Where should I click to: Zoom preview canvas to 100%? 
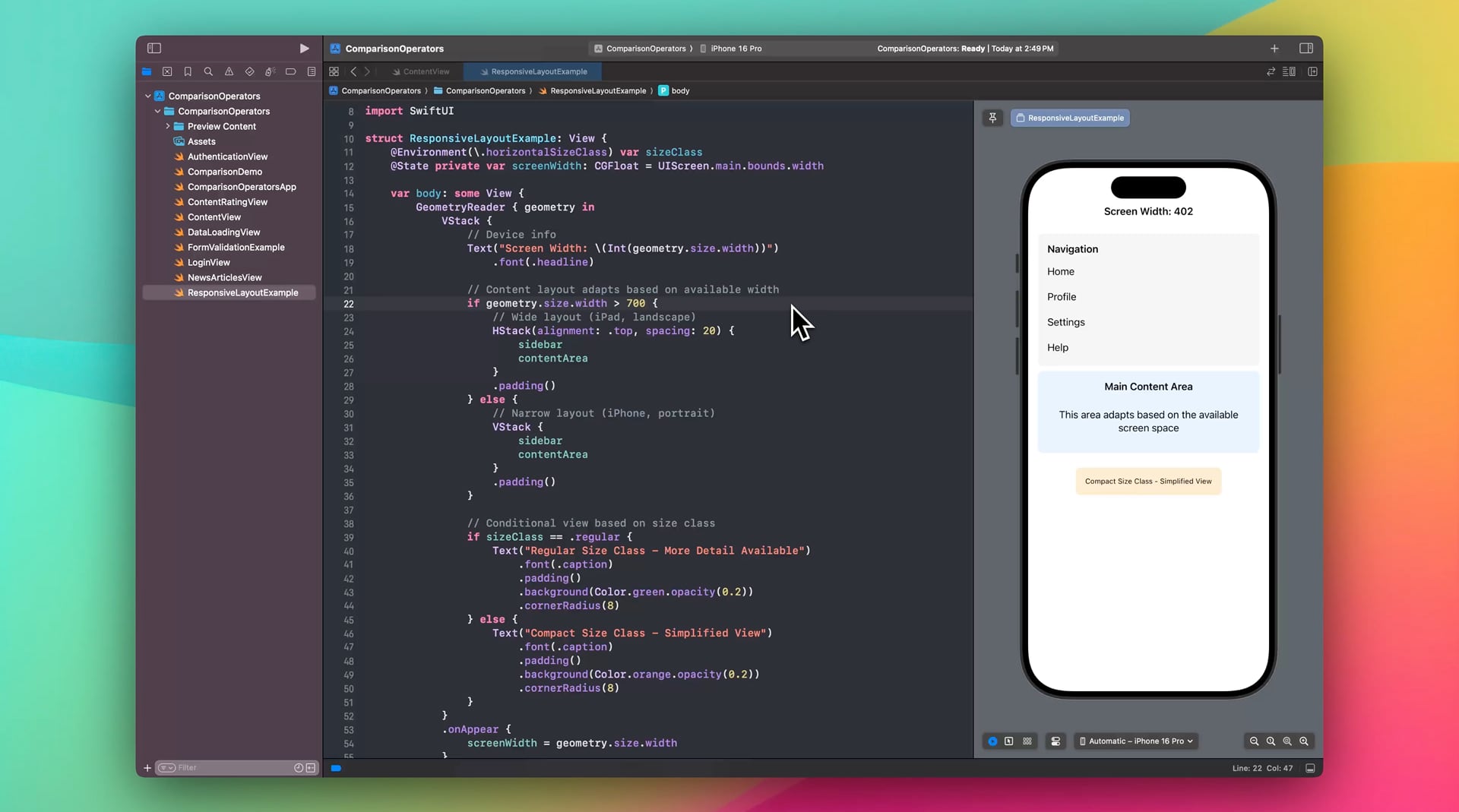point(1271,741)
